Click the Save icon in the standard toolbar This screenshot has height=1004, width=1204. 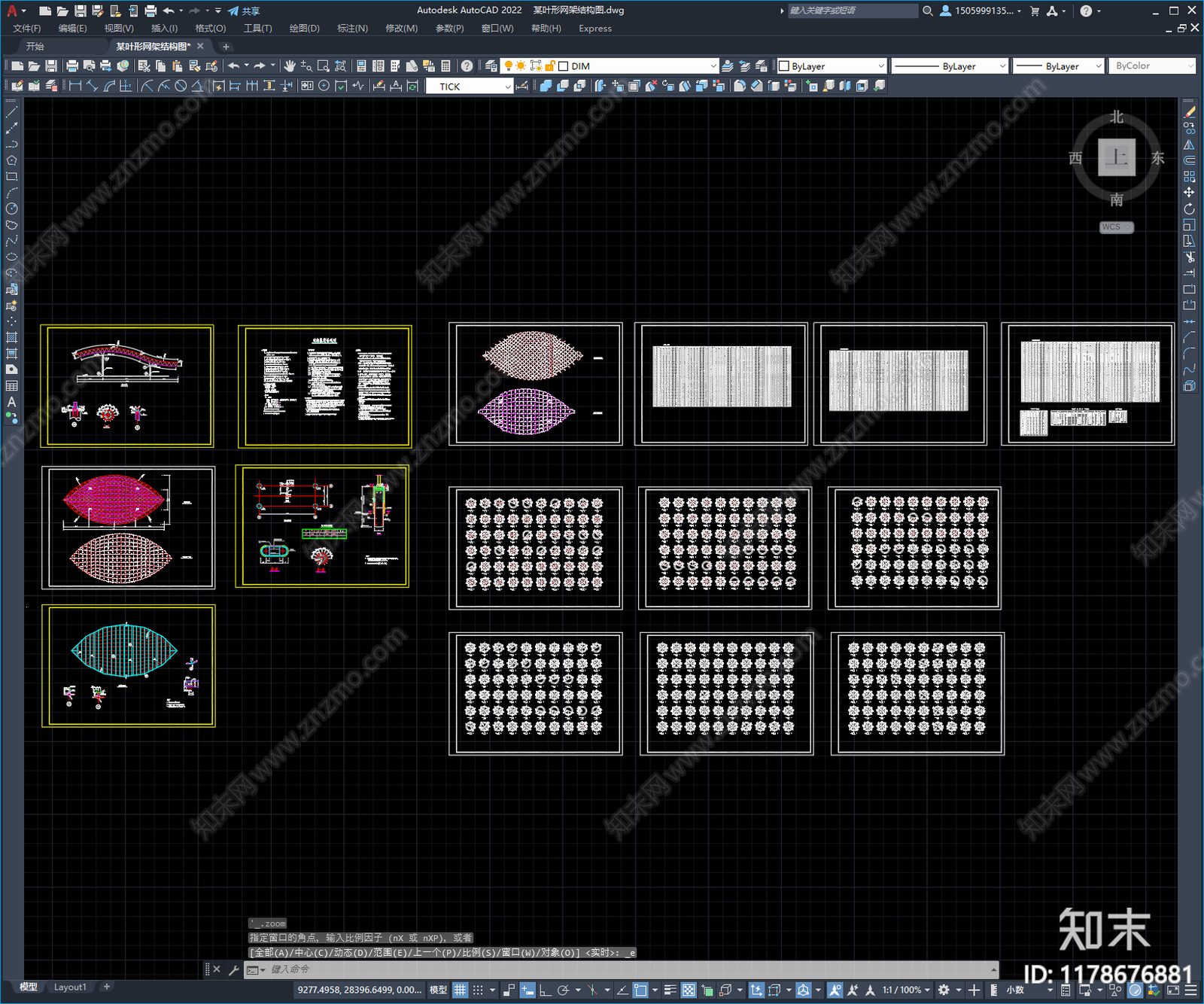point(51,66)
